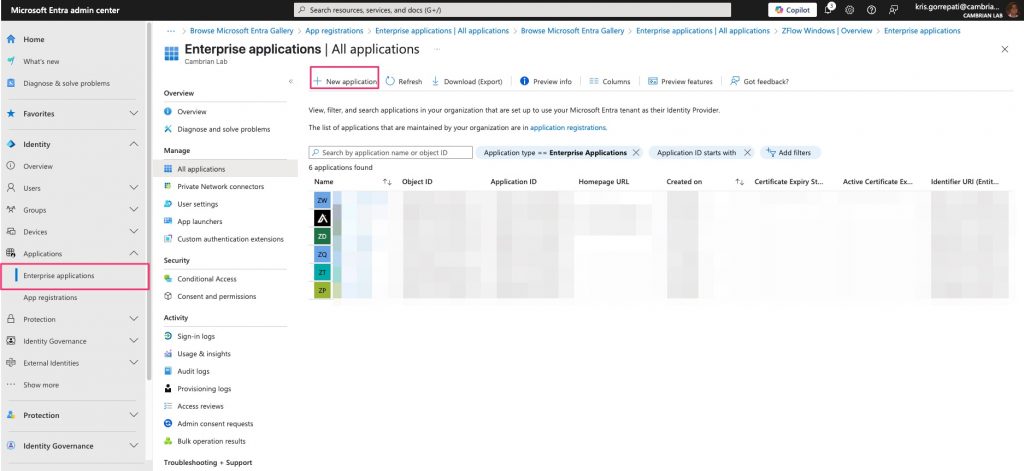Viewport: 1024px width, 471px height.
Task: Click Show more in left navigation
Action: coord(40,385)
